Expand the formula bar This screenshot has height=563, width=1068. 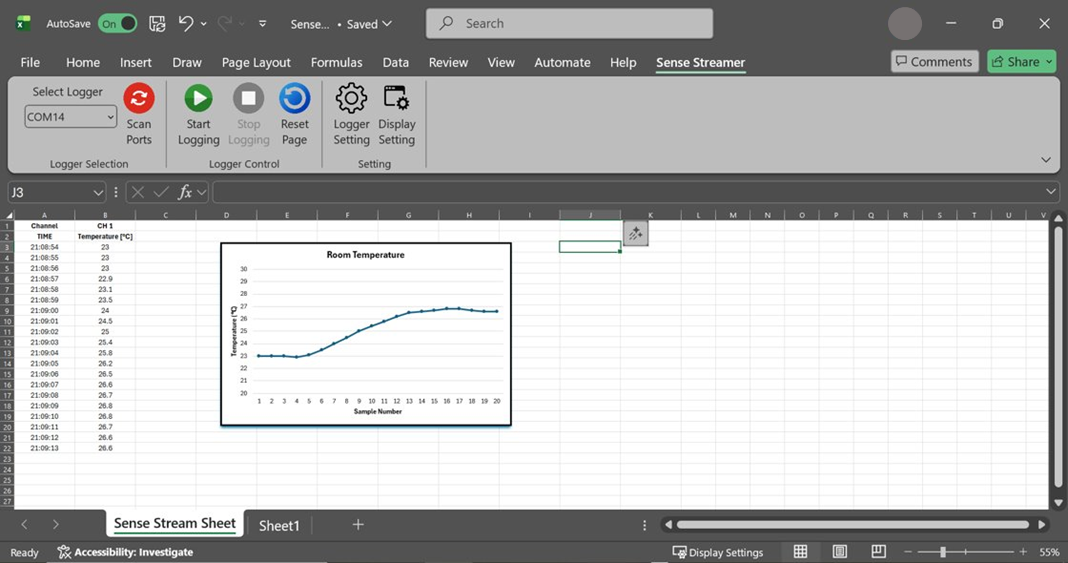point(1051,192)
